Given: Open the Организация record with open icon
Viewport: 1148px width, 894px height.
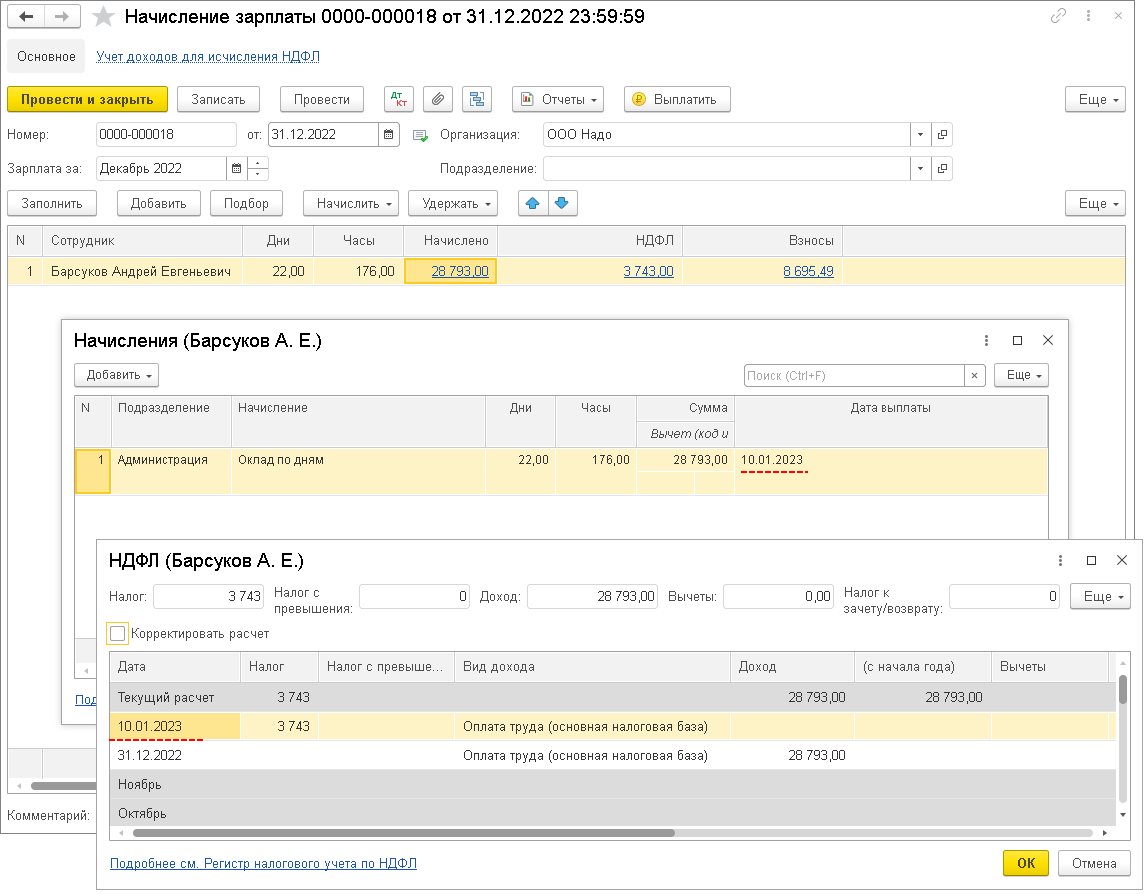Looking at the screenshot, I should [942, 135].
